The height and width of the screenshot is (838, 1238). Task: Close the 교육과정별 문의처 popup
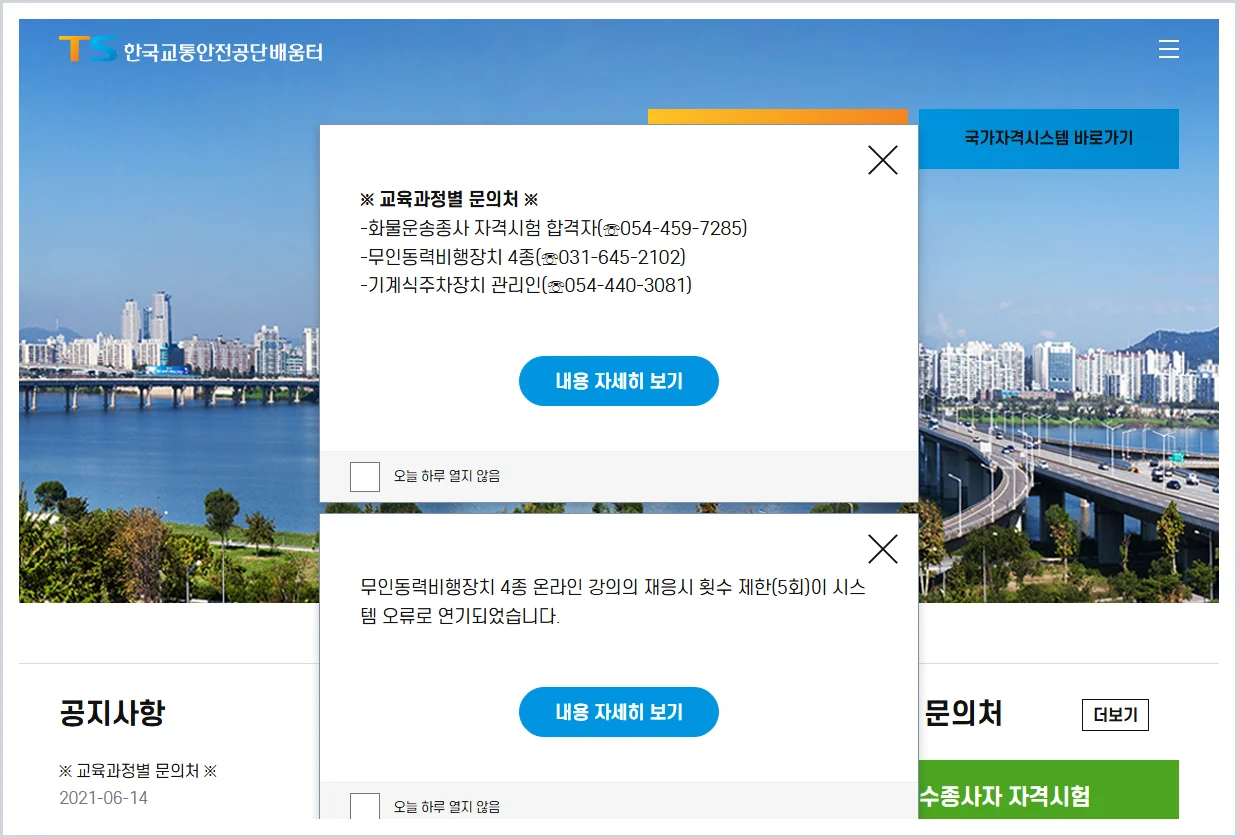[882, 160]
